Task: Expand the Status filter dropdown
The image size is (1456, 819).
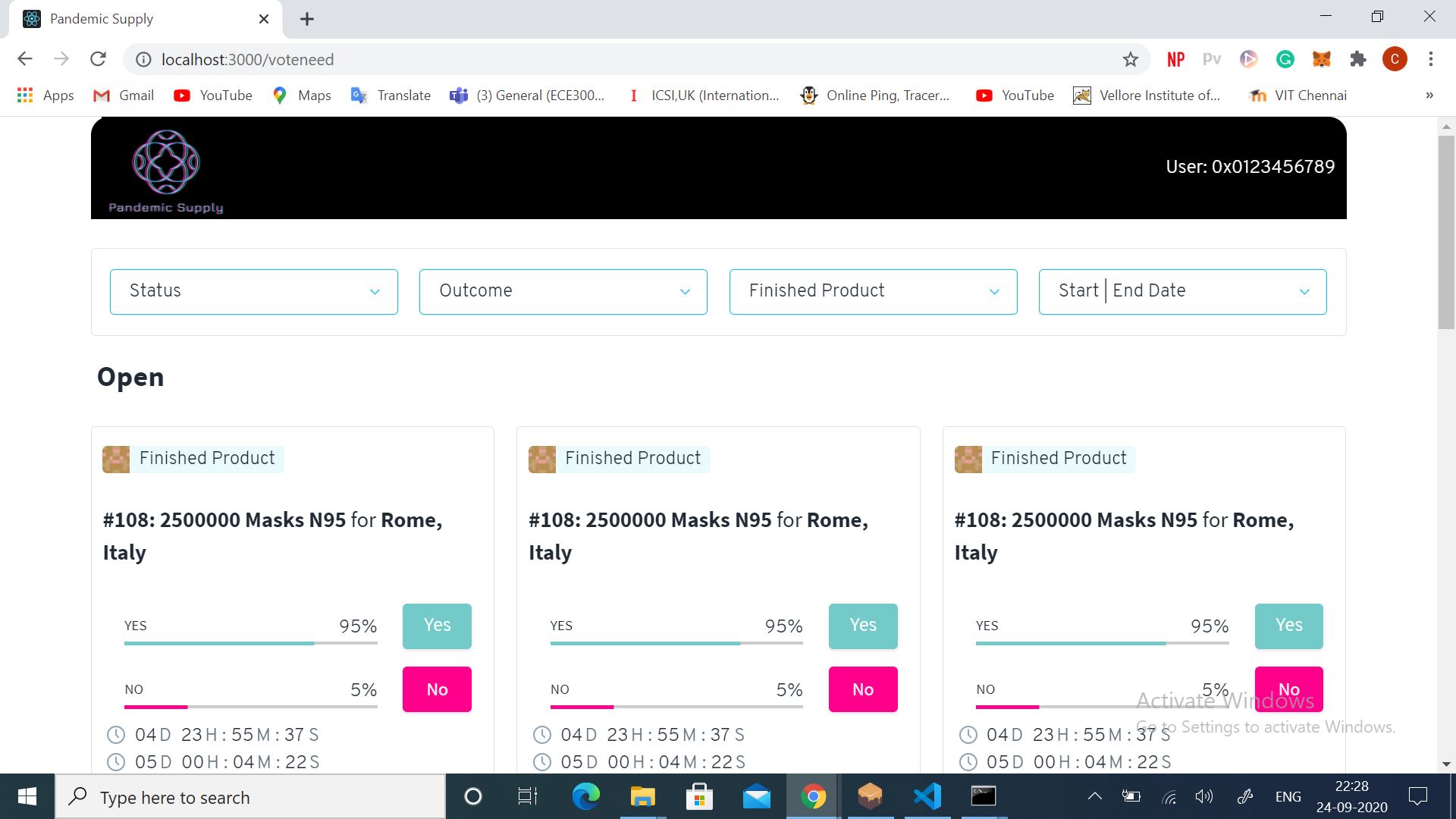Action: pyautogui.click(x=253, y=291)
